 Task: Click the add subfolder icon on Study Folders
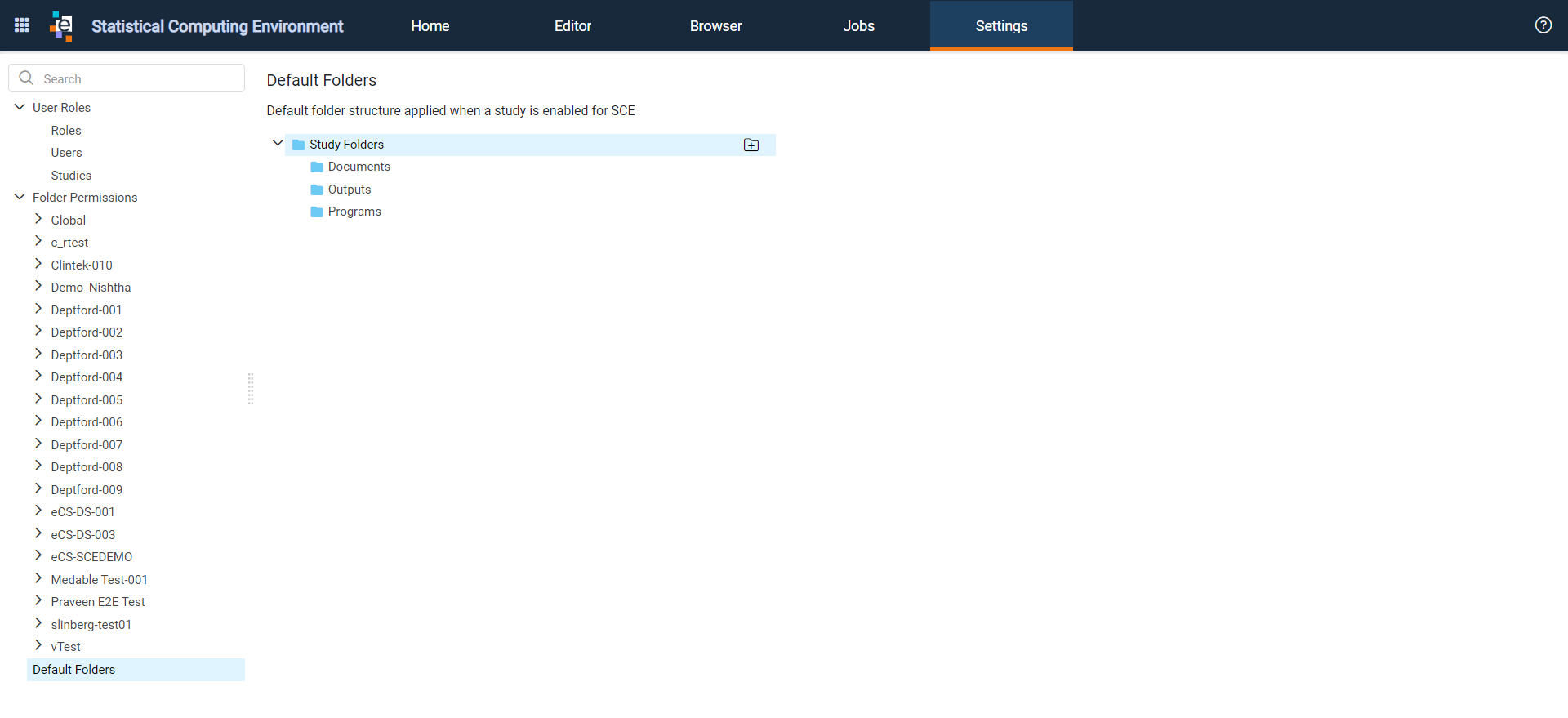point(751,145)
